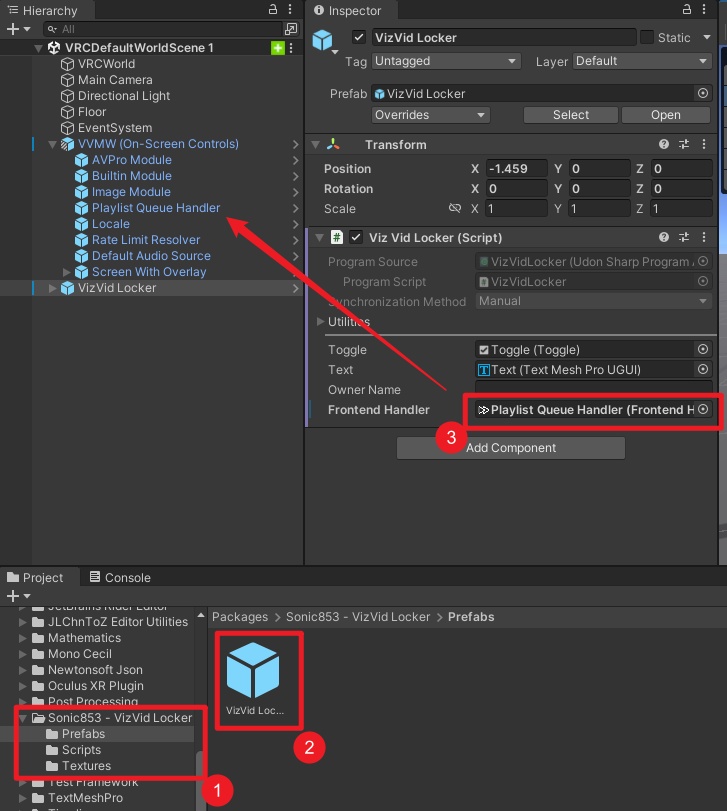Open object picker for Prefab field
Viewport: 727px width, 811px height.
[x=703, y=93]
